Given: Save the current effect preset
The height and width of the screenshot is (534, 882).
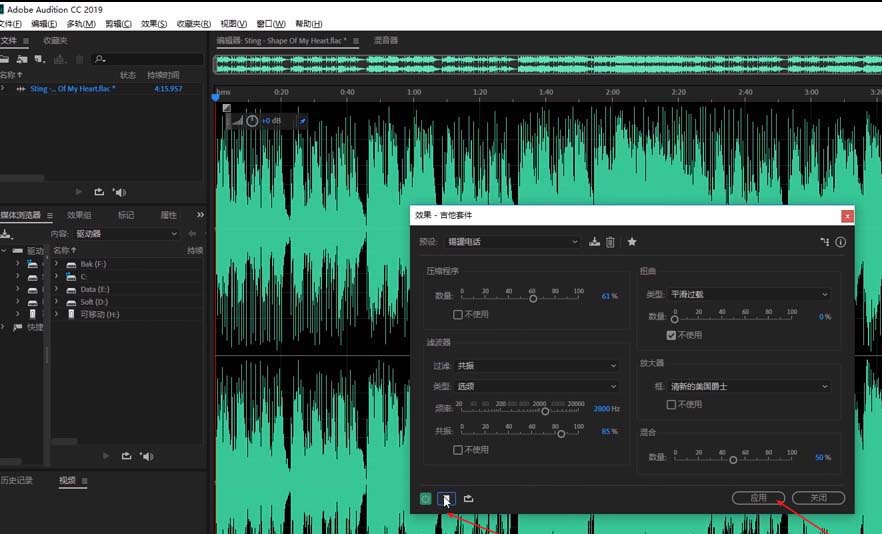Looking at the screenshot, I should pos(595,242).
